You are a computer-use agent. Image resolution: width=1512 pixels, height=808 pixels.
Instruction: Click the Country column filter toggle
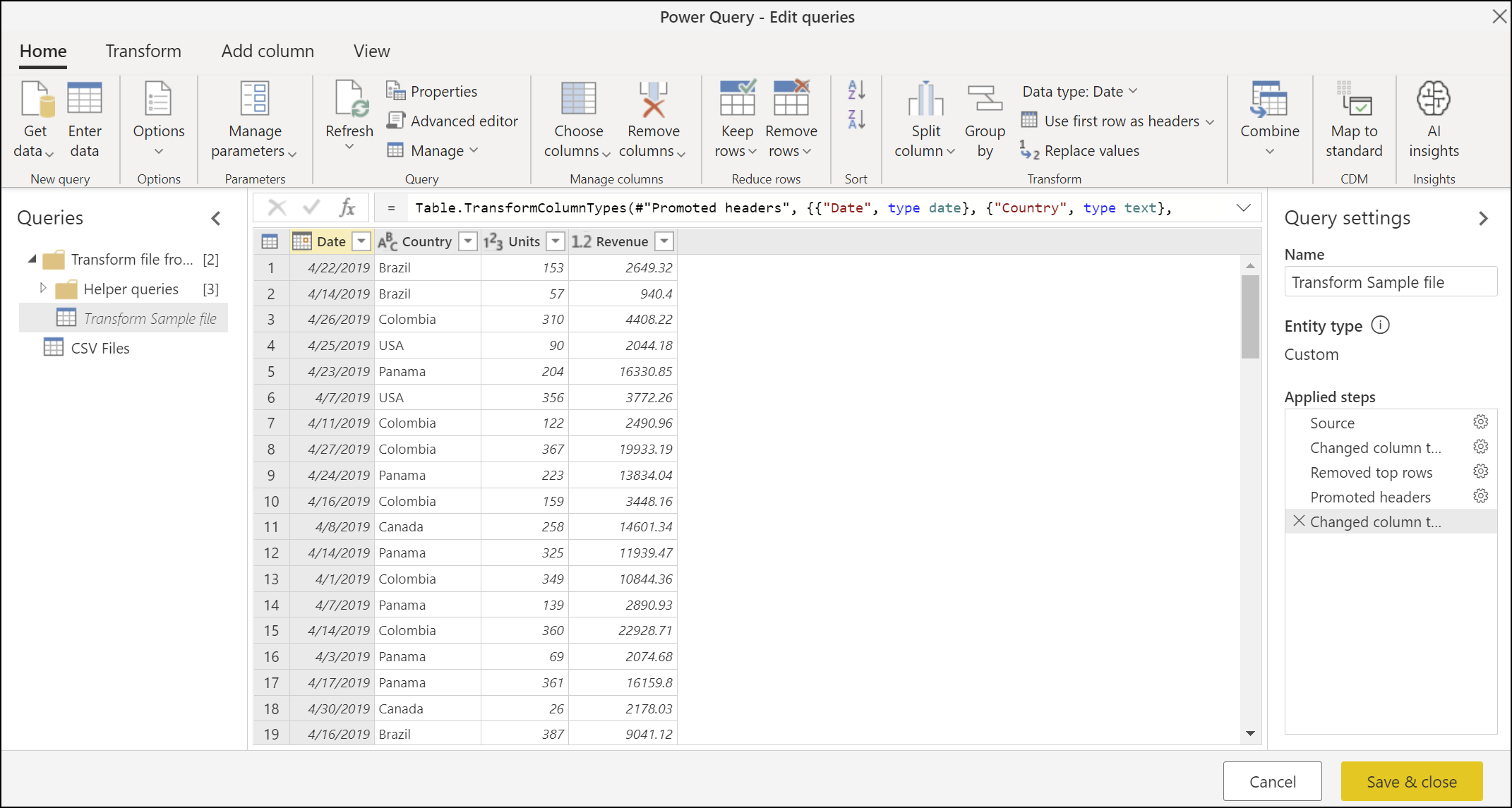(466, 241)
